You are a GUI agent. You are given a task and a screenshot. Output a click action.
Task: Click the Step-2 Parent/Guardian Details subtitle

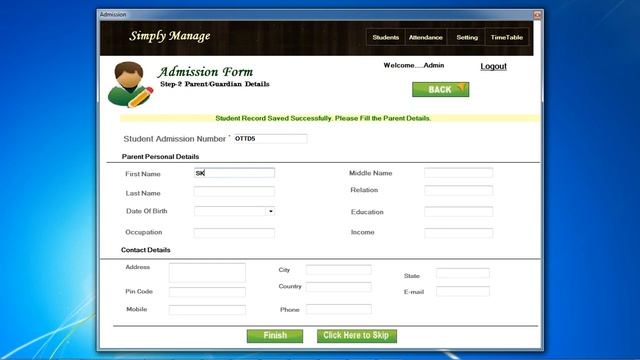215,84
